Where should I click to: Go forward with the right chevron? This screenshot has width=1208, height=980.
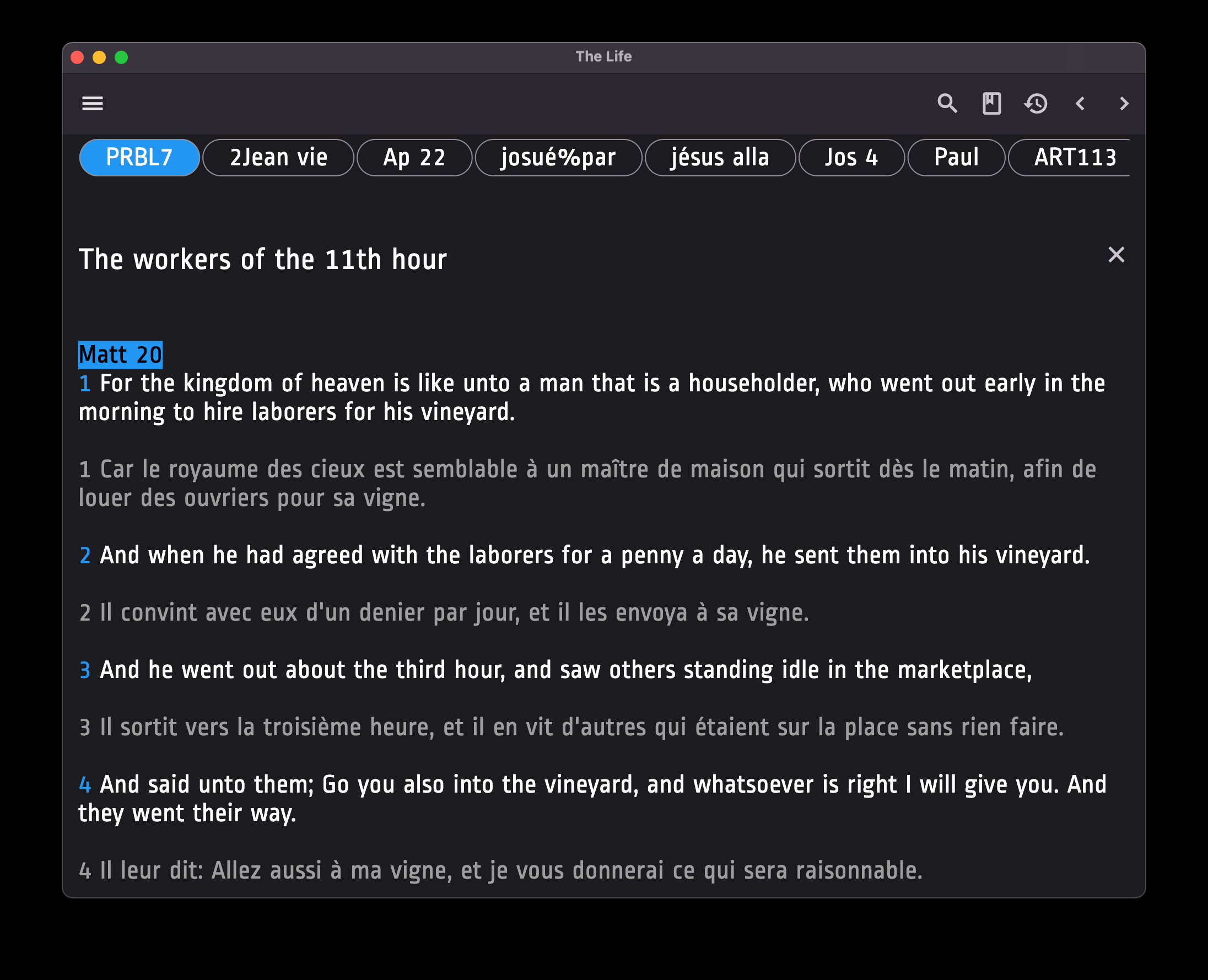click(x=1124, y=104)
